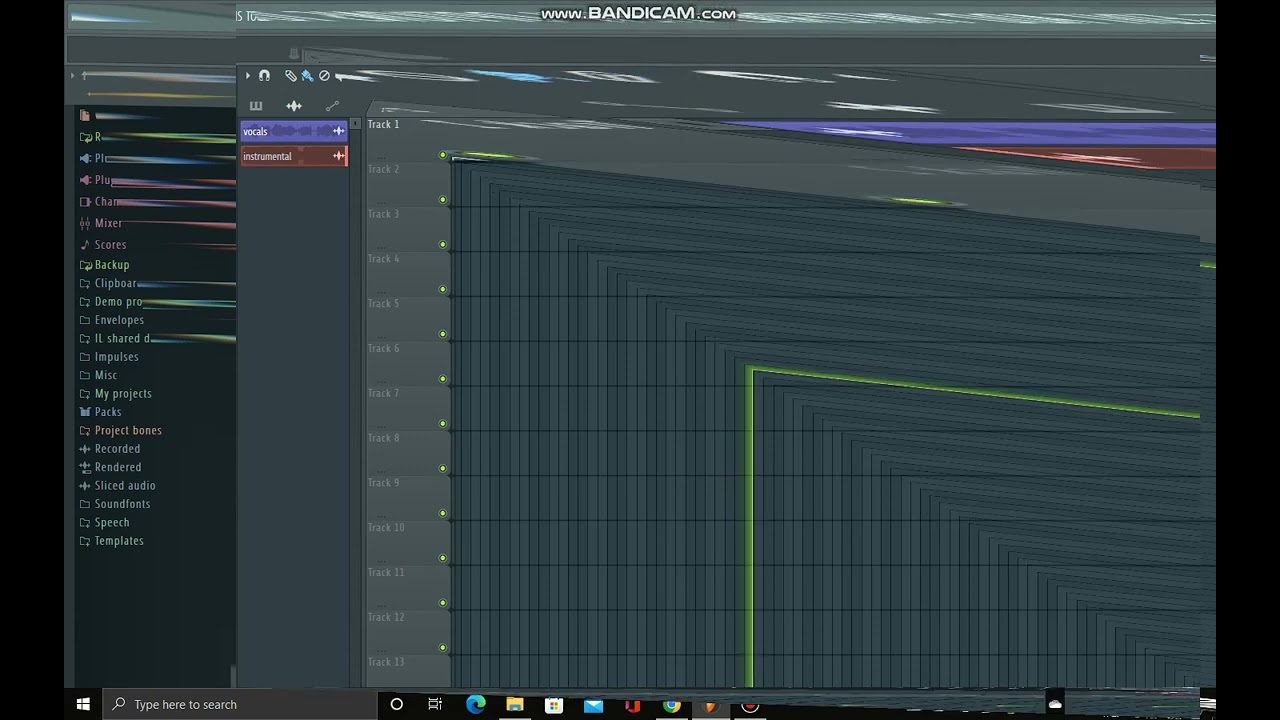Click the picker panel scroll button

click(355, 124)
